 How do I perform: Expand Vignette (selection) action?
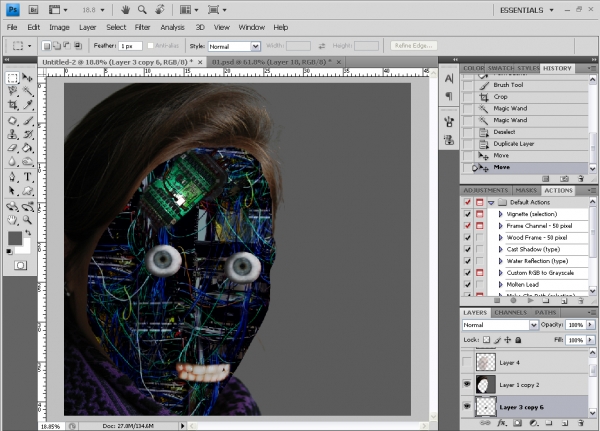pyautogui.click(x=501, y=214)
